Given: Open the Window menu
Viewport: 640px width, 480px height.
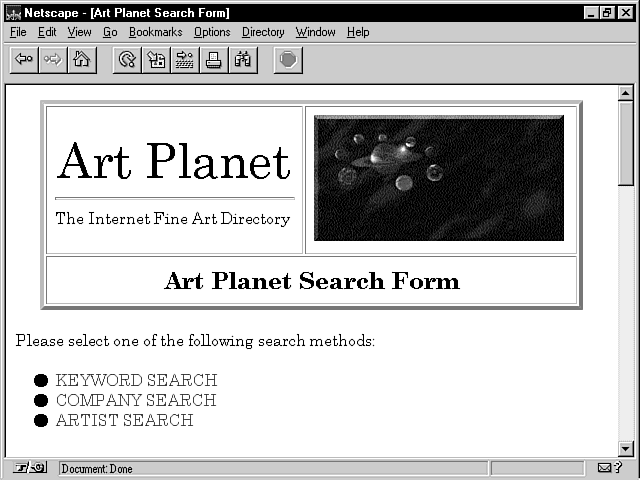Looking at the screenshot, I should [x=316, y=32].
